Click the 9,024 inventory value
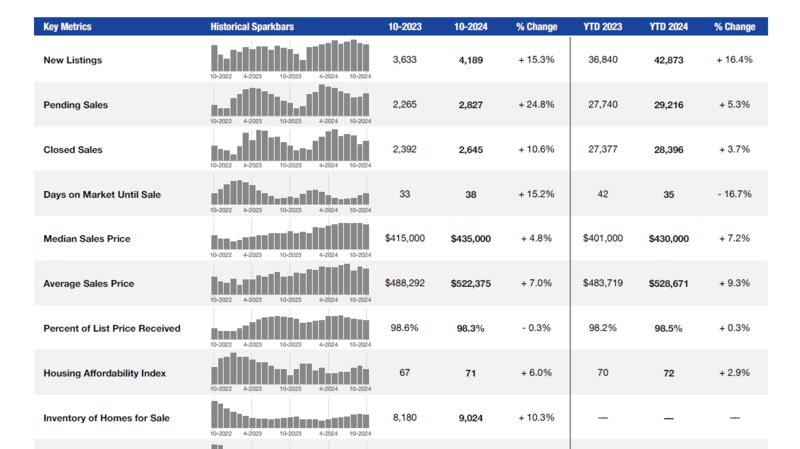 470,417
